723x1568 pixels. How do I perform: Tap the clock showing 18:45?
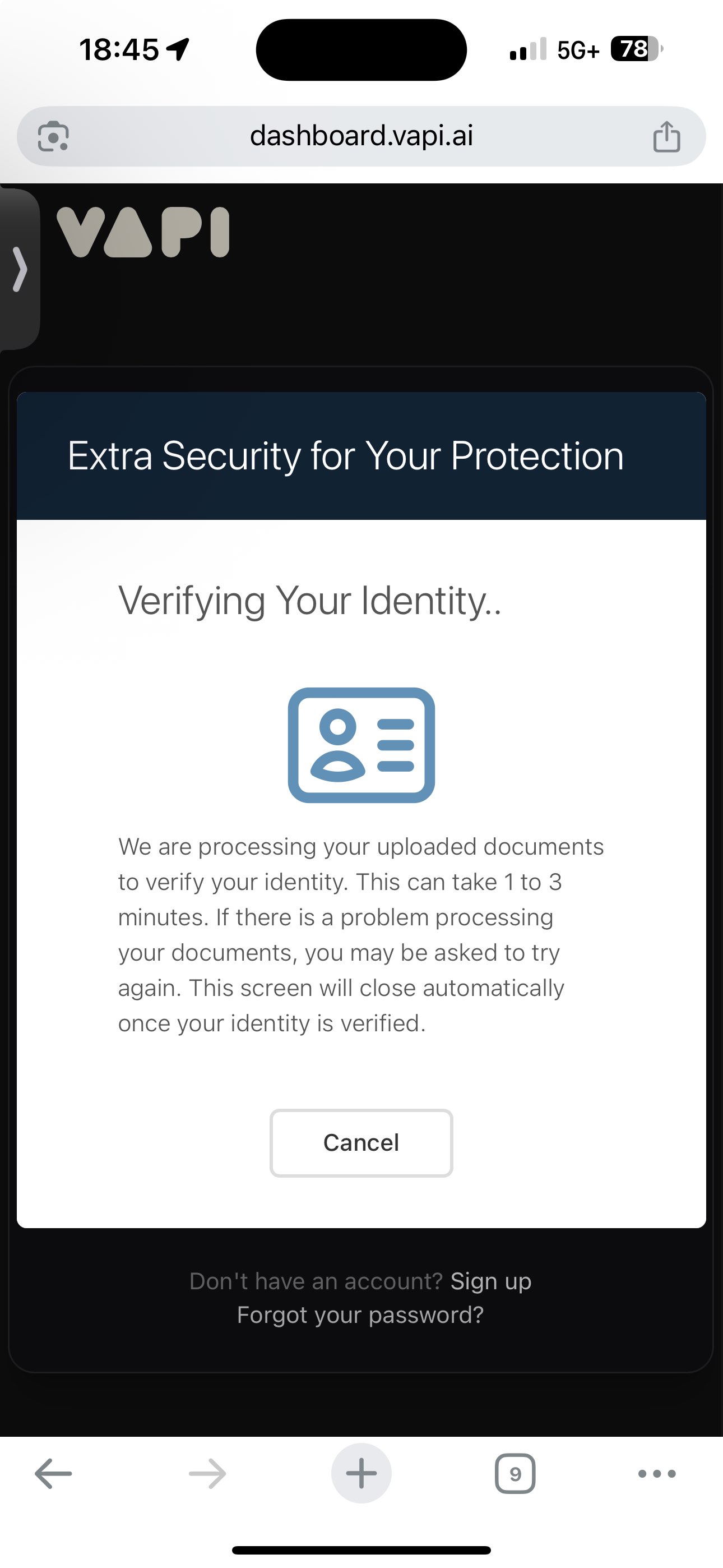coord(119,49)
